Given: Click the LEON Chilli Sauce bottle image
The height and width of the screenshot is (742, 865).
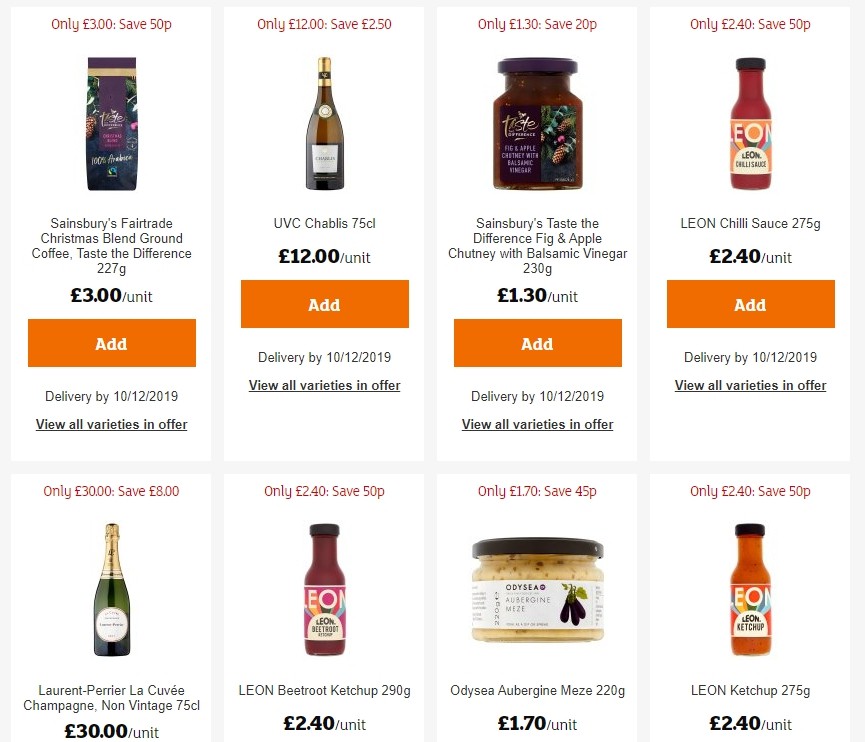Looking at the screenshot, I should coord(750,124).
